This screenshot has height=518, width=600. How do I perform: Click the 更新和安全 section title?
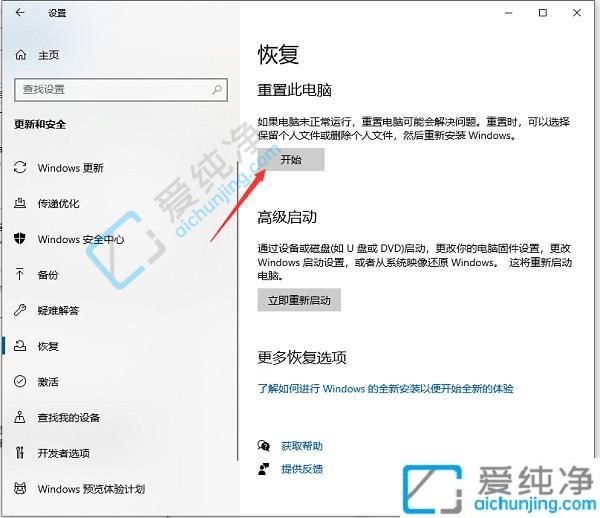(40, 124)
